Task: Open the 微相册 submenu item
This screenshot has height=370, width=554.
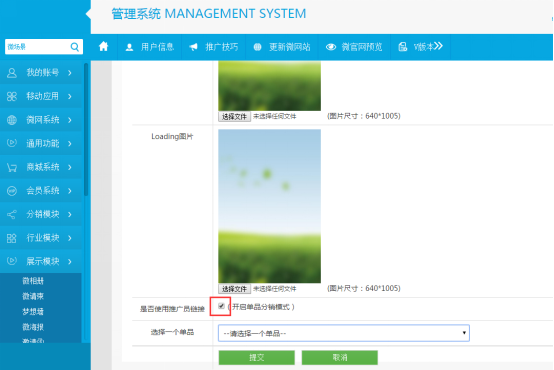Action: (33, 281)
